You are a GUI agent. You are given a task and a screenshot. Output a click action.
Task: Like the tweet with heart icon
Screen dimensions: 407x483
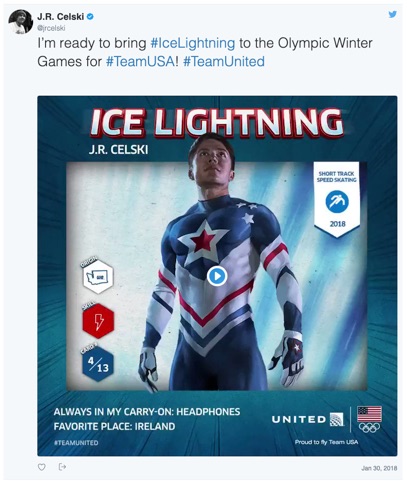(x=42, y=467)
